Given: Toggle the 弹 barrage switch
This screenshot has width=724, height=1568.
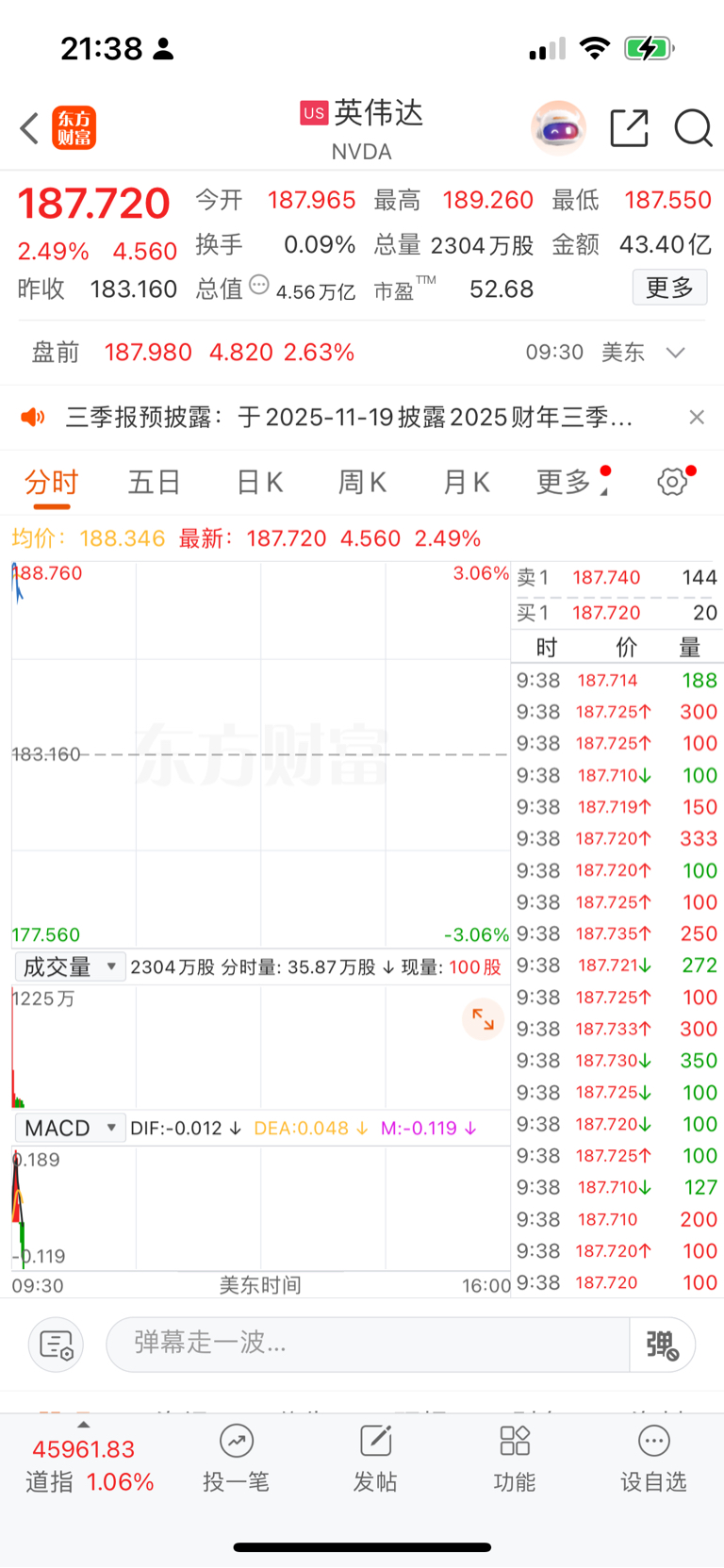Looking at the screenshot, I should tap(663, 1345).
